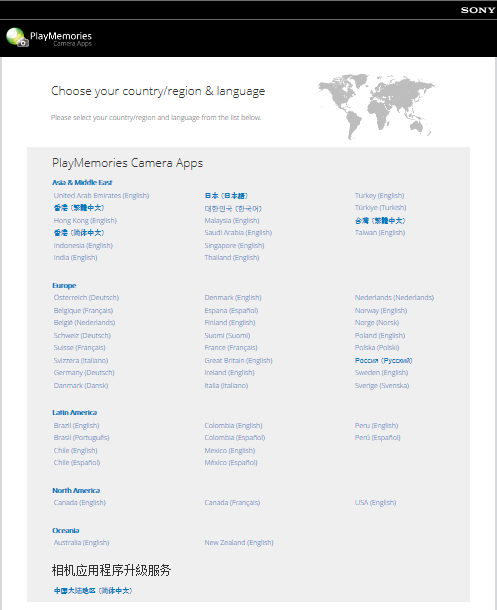Select Australia (English) link
This screenshot has width=497, height=610.
click(81, 543)
